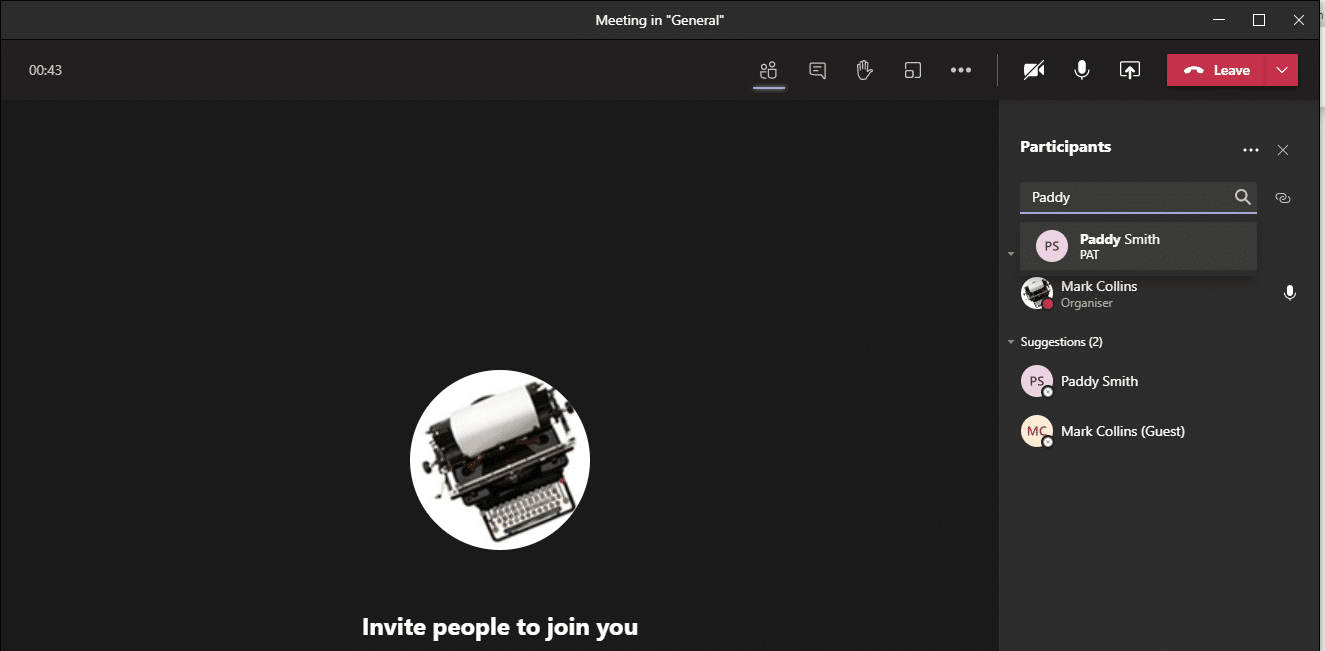The width and height of the screenshot is (1325, 651).
Task: Select the Paddy Smith PAT search result
Action: (x=1138, y=246)
